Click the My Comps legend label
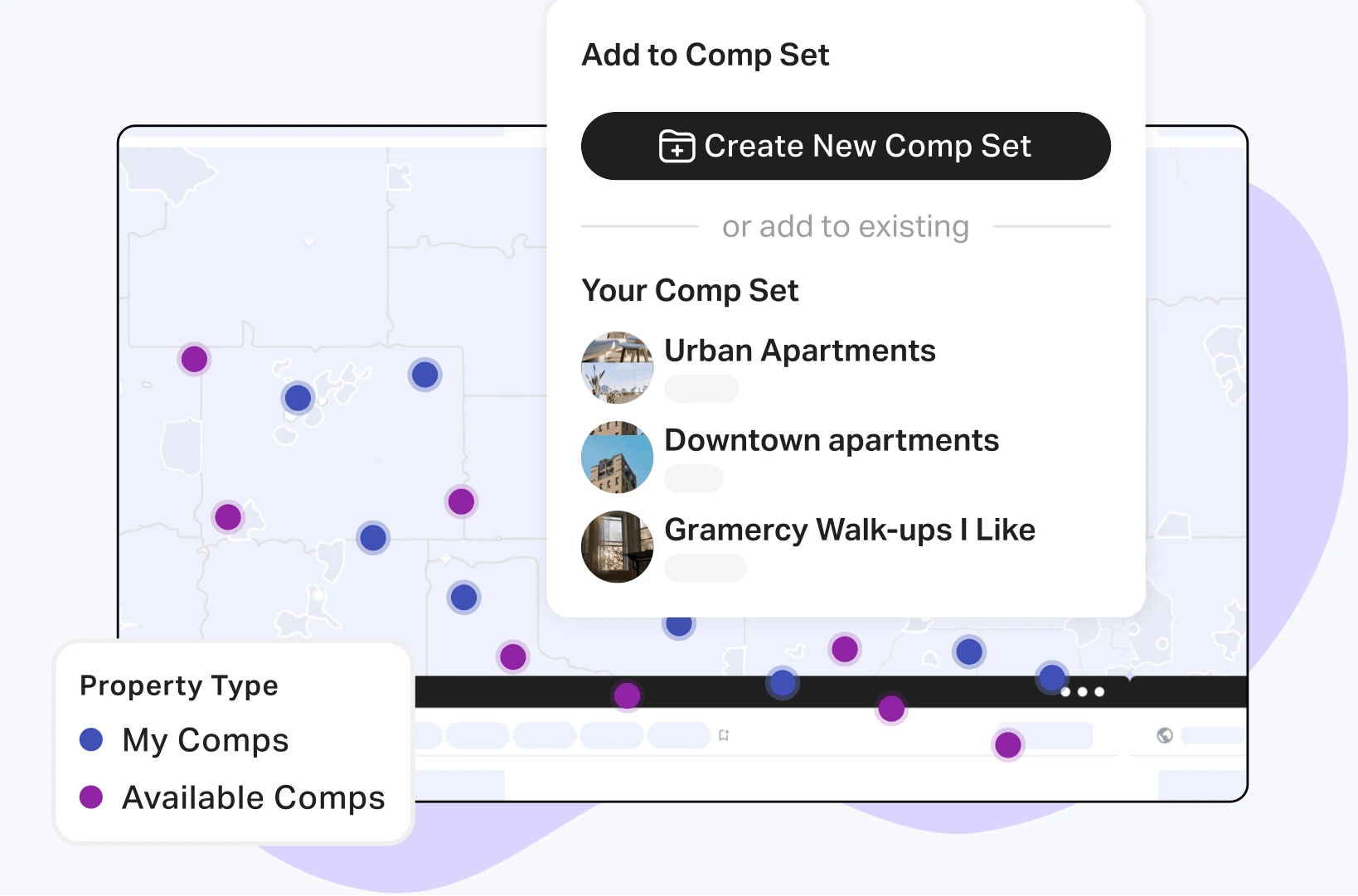This screenshot has height=896, width=1358. pyautogui.click(x=206, y=740)
